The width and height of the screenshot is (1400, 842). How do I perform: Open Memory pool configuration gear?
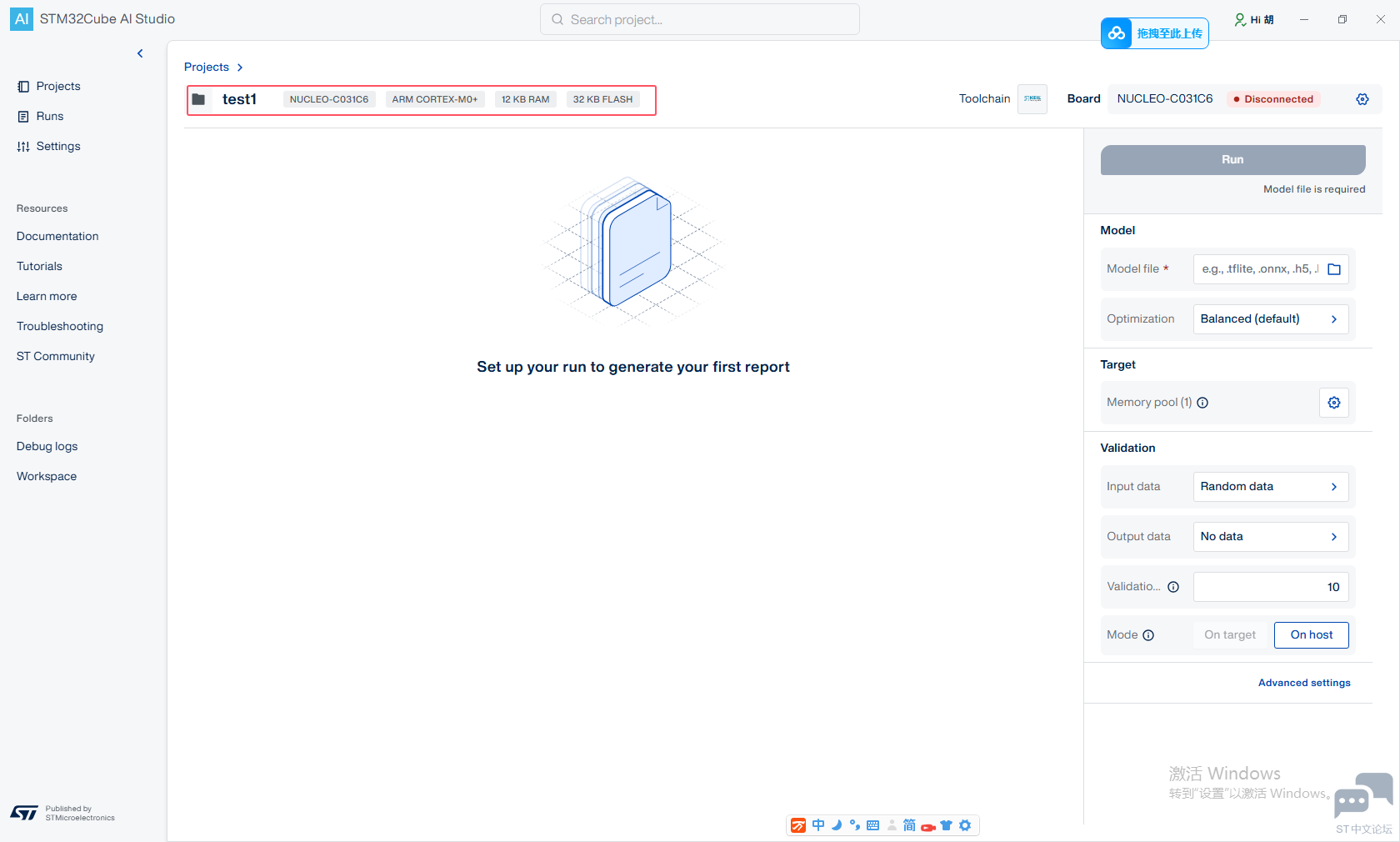[x=1334, y=403]
